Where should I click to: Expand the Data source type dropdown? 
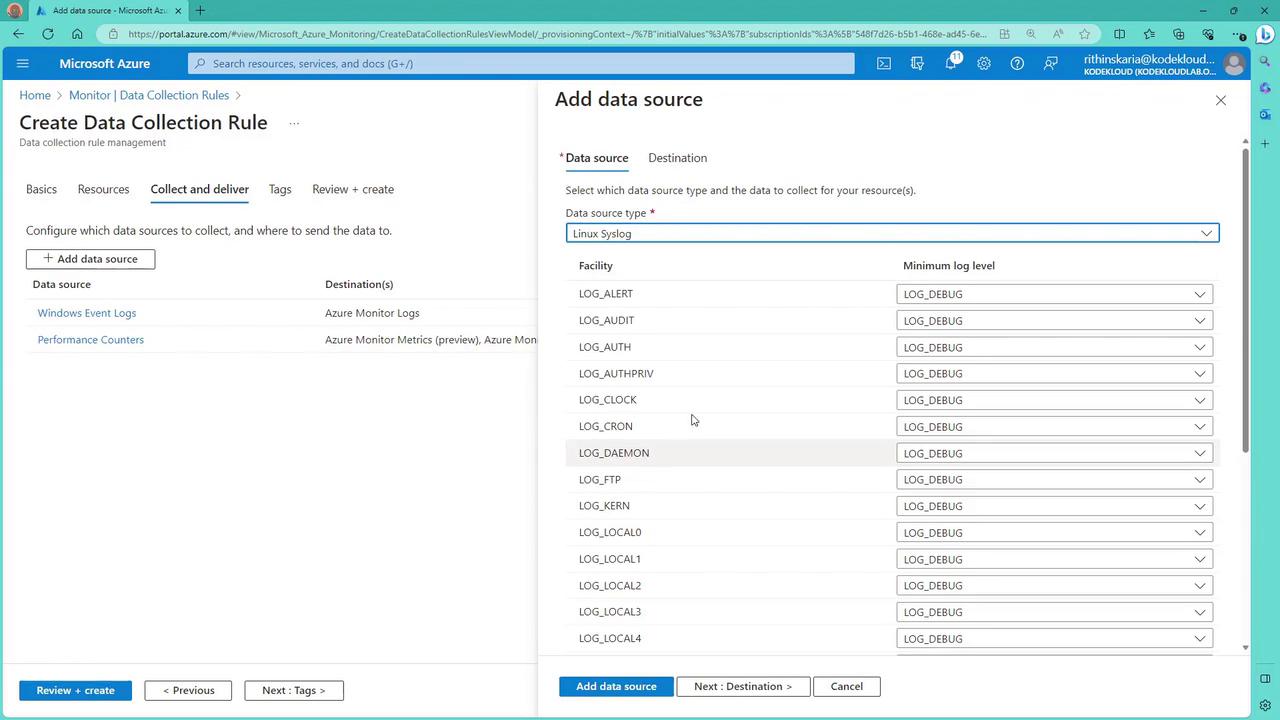point(892,233)
